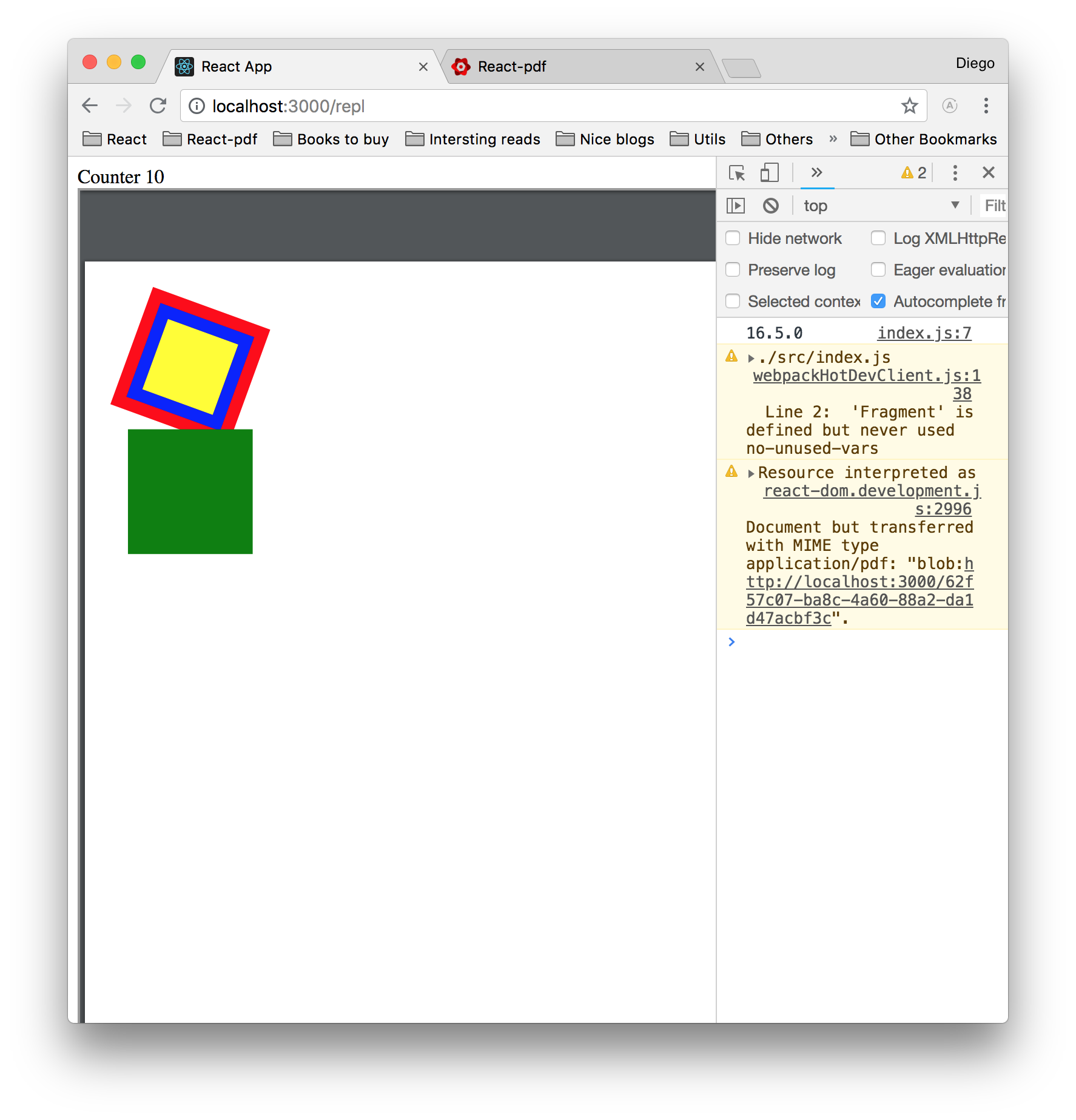Viewport: 1076px width, 1120px height.
Task: Bookmark this page with the star
Action: [x=909, y=106]
